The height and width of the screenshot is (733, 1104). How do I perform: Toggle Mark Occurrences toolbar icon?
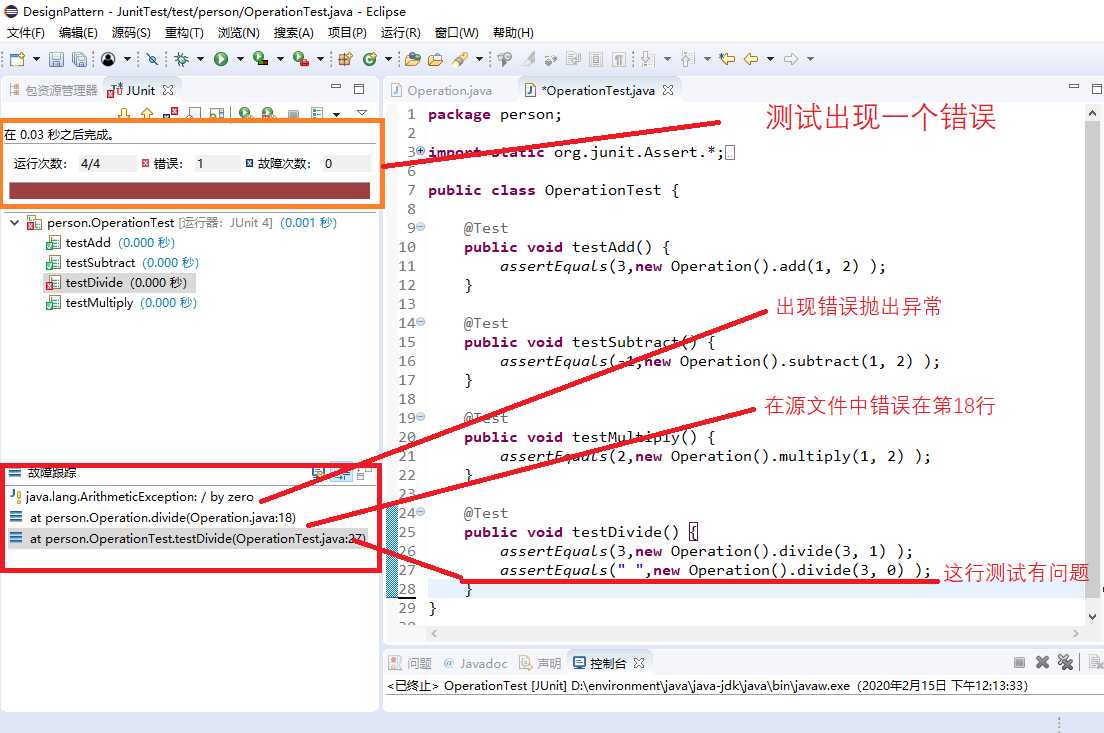pyautogui.click(x=529, y=59)
